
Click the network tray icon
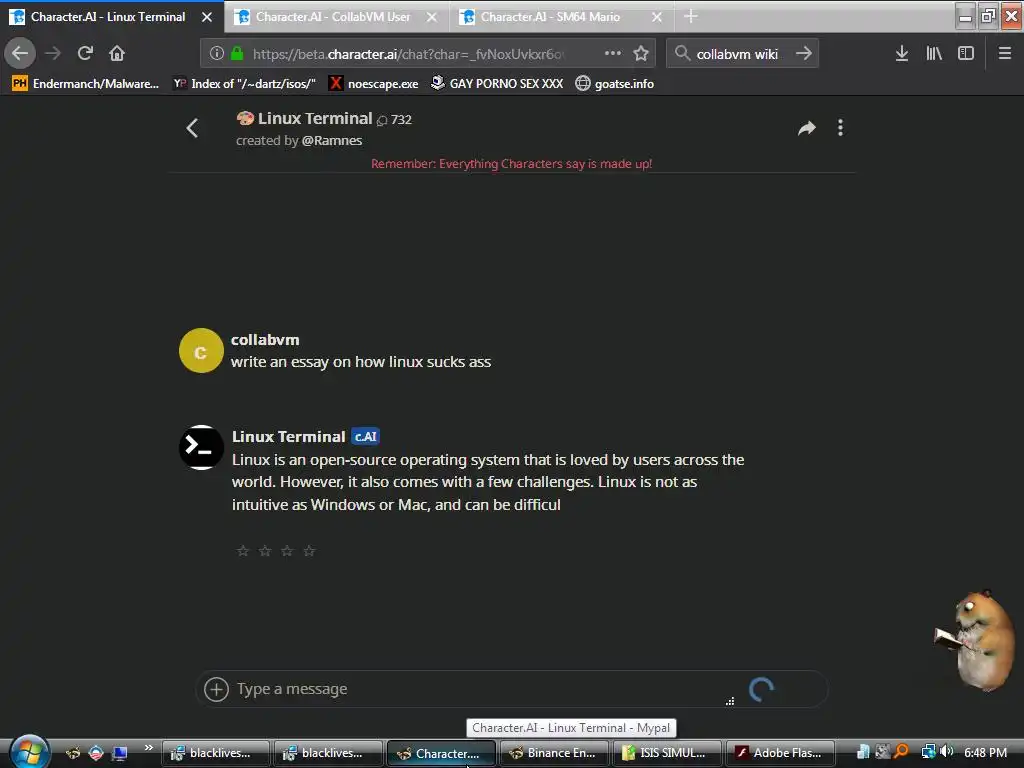929,752
